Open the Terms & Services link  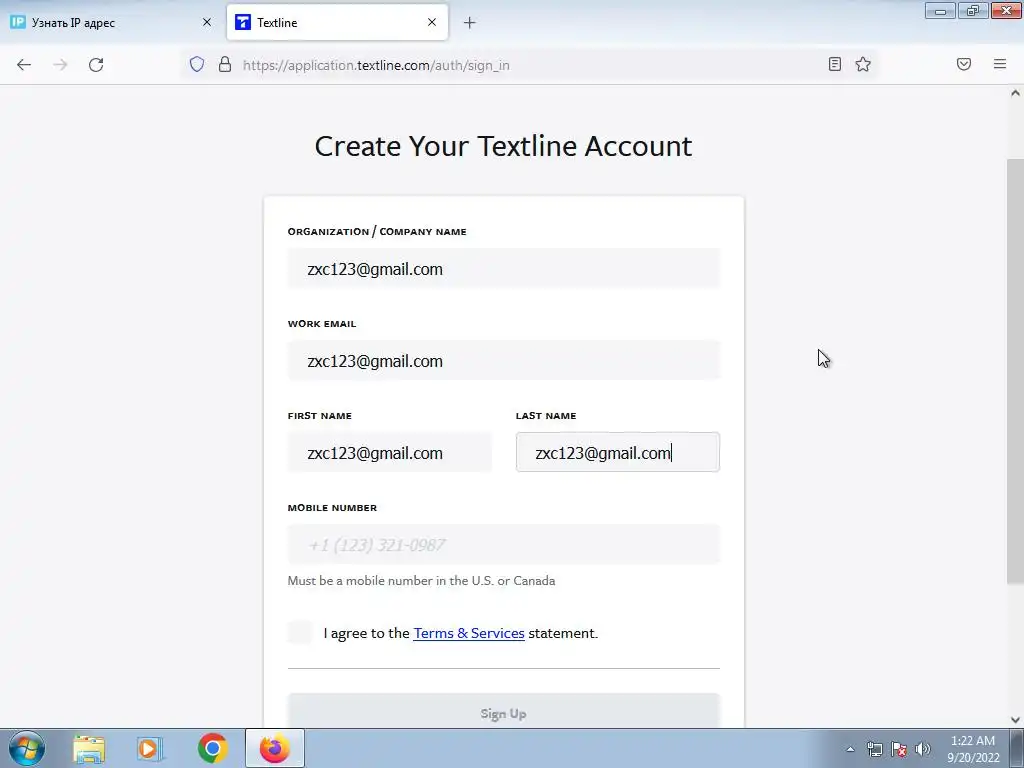[x=469, y=633]
